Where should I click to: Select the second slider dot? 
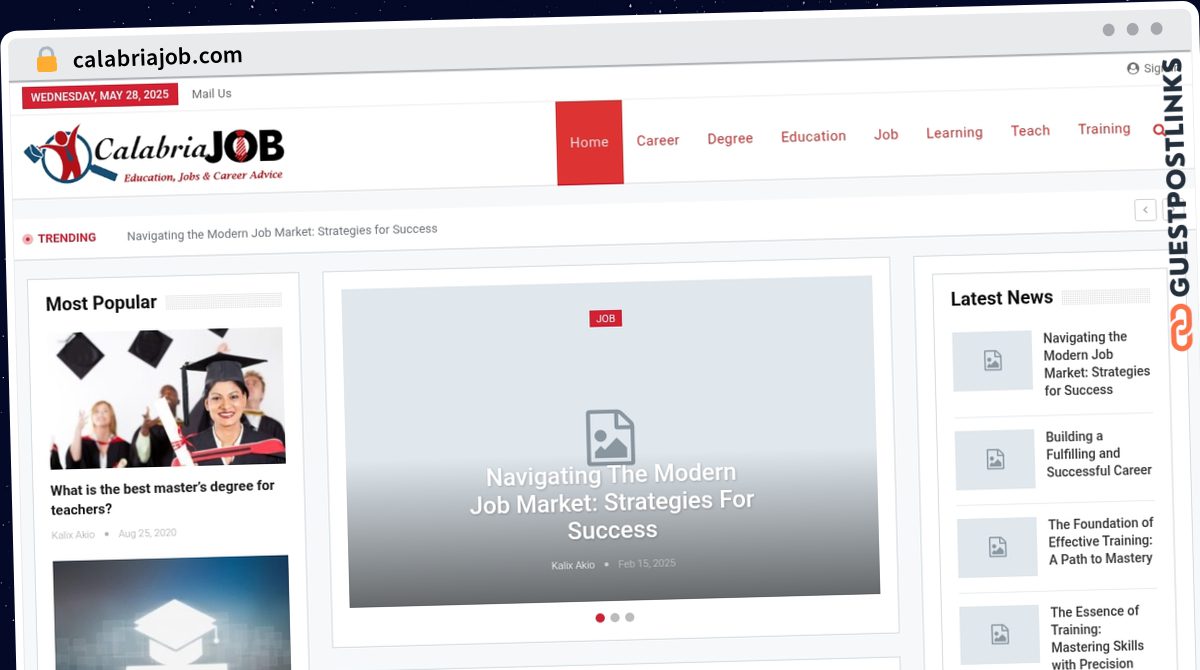point(615,618)
